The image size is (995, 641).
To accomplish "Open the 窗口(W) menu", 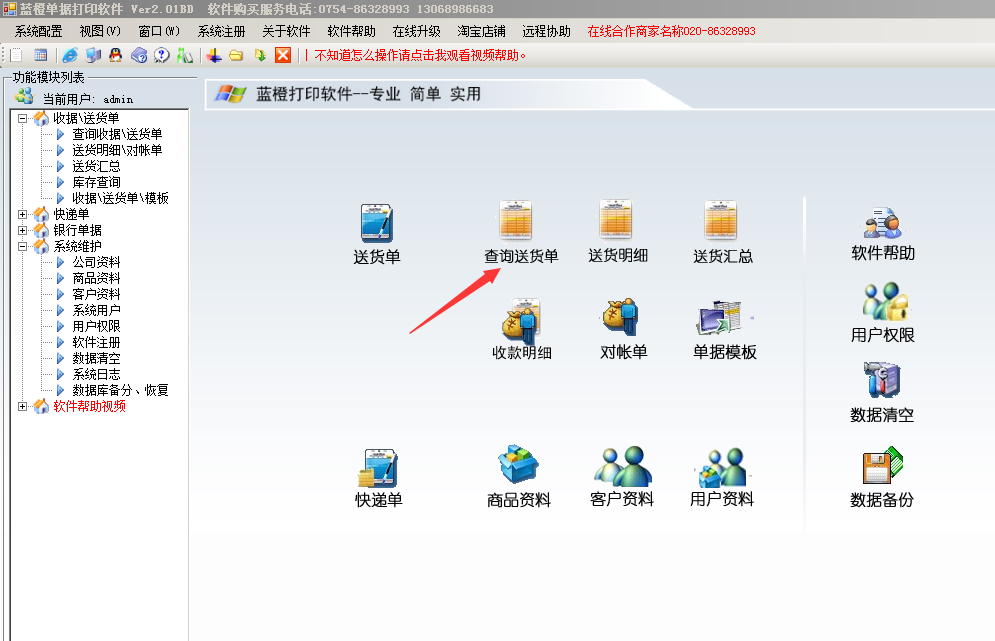I will pyautogui.click(x=159, y=31).
